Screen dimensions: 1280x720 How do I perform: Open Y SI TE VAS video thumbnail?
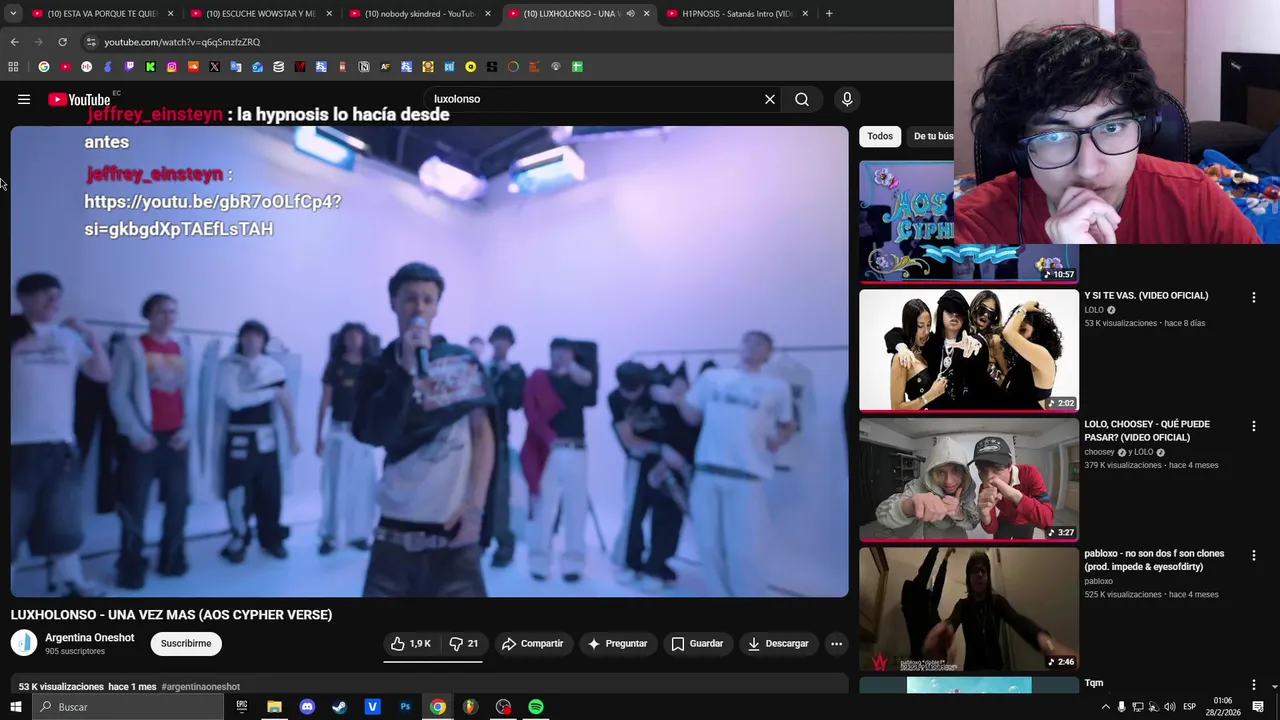click(x=969, y=350)
